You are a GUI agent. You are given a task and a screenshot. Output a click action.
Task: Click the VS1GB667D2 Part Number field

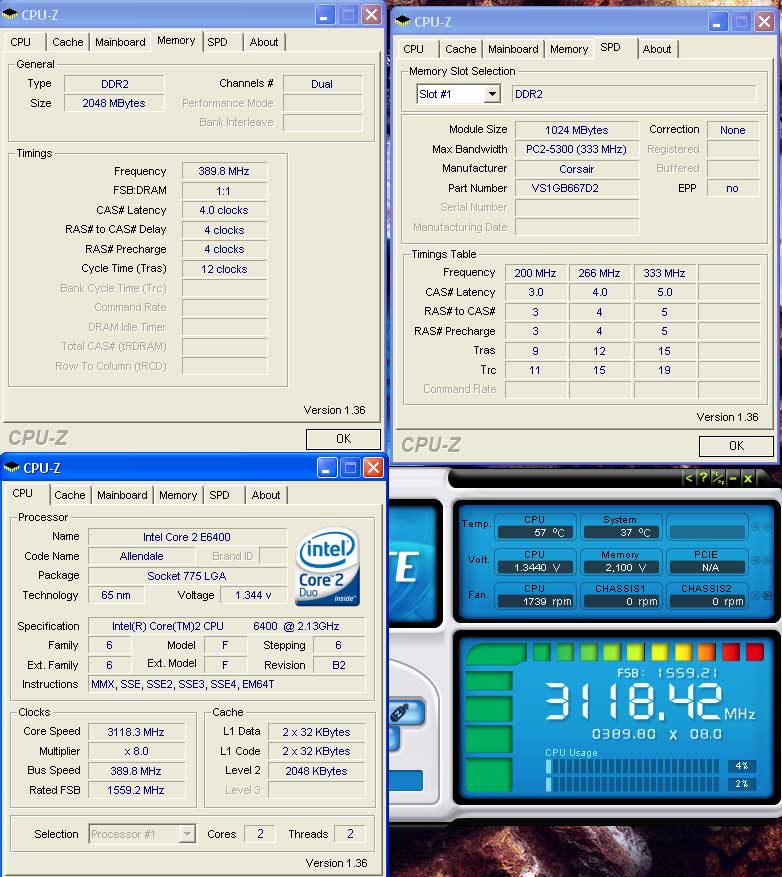point(577,188)
